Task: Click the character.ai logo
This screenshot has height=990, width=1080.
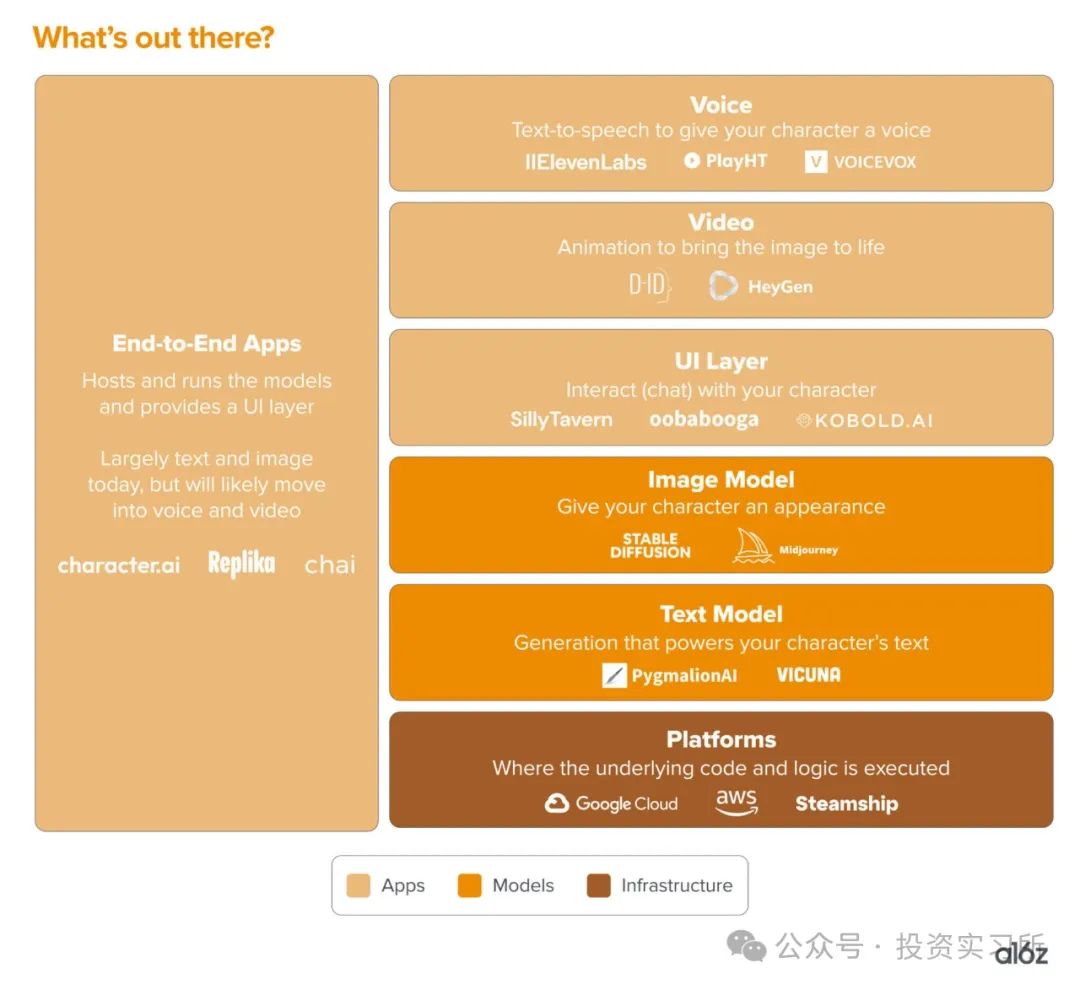Action: click(119, 565)
